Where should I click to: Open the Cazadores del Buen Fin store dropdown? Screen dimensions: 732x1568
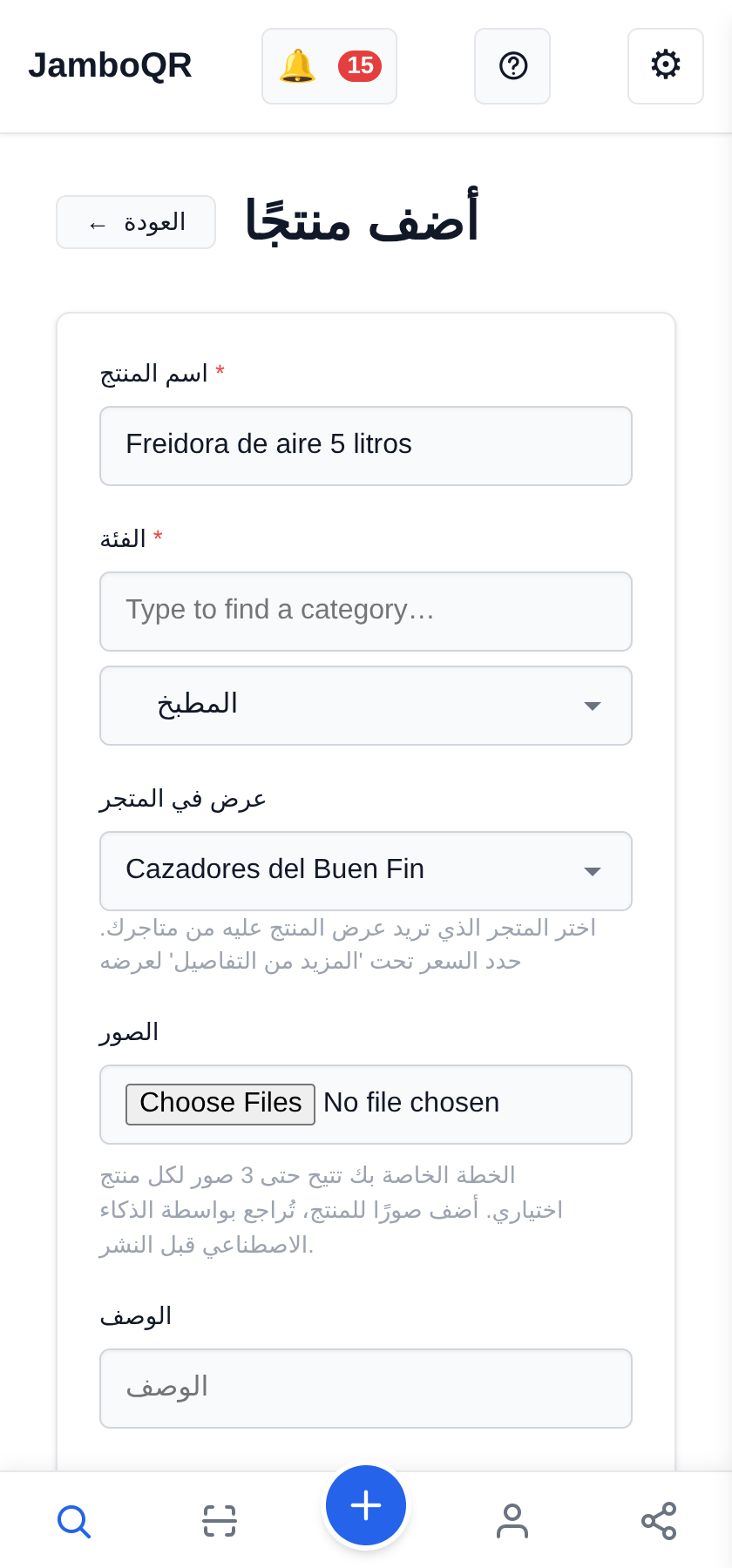(366, 871)
